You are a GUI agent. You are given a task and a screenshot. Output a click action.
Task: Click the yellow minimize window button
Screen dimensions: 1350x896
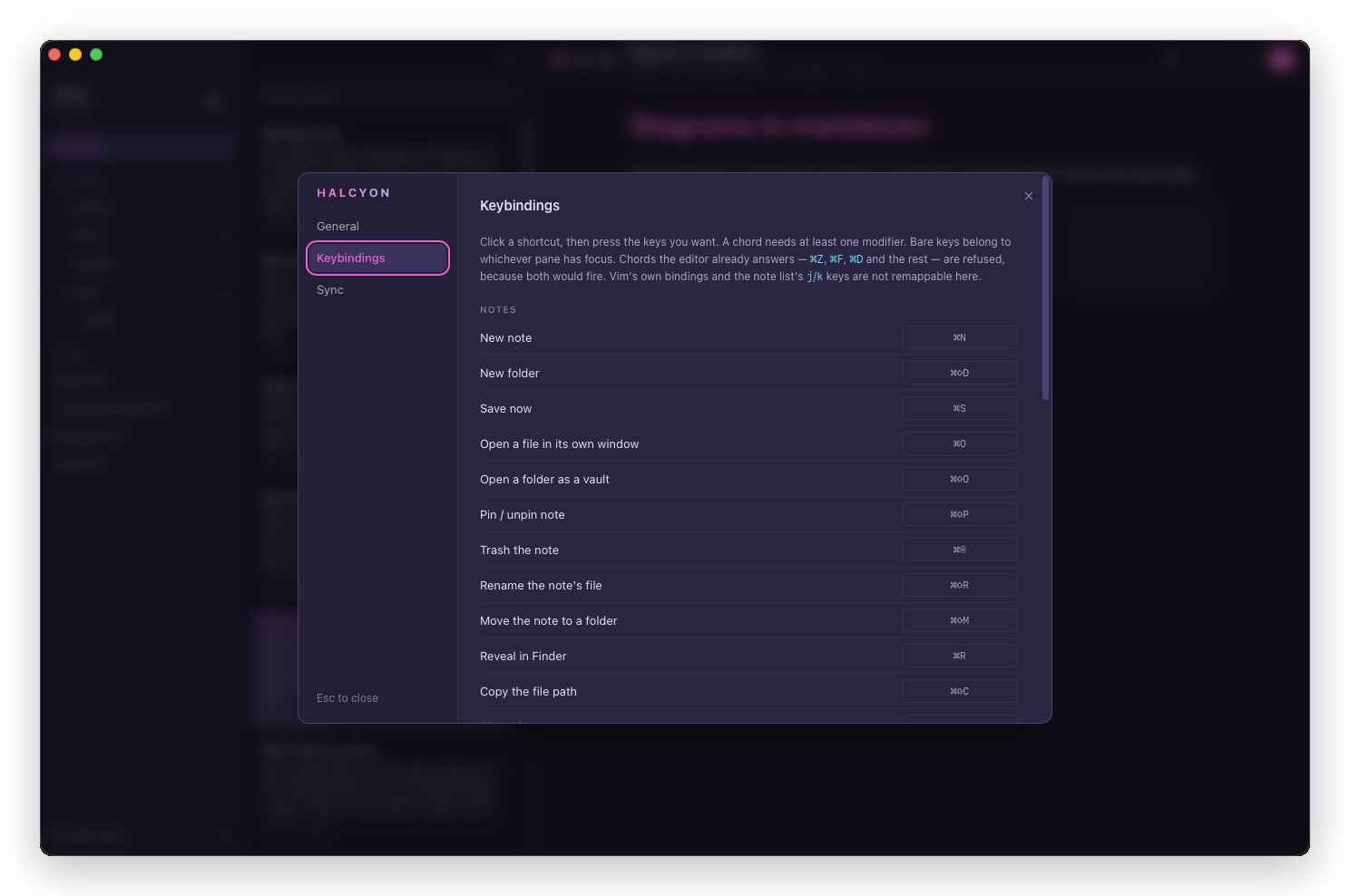[75, 54]
